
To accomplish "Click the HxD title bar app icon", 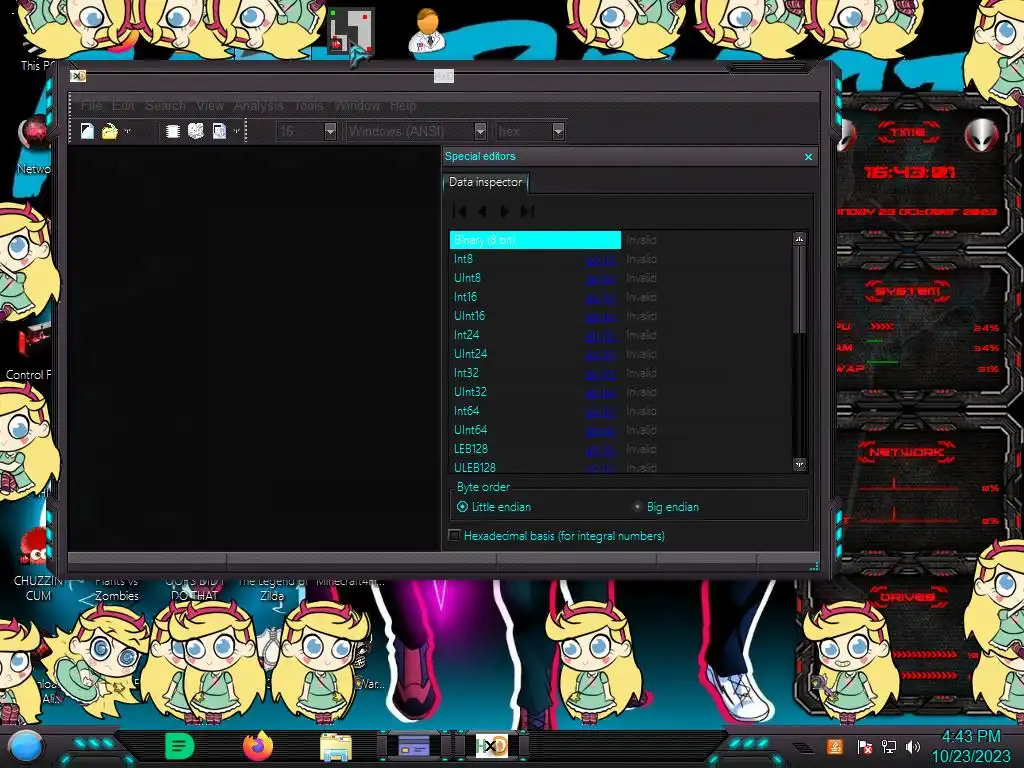I will (78, 76).
